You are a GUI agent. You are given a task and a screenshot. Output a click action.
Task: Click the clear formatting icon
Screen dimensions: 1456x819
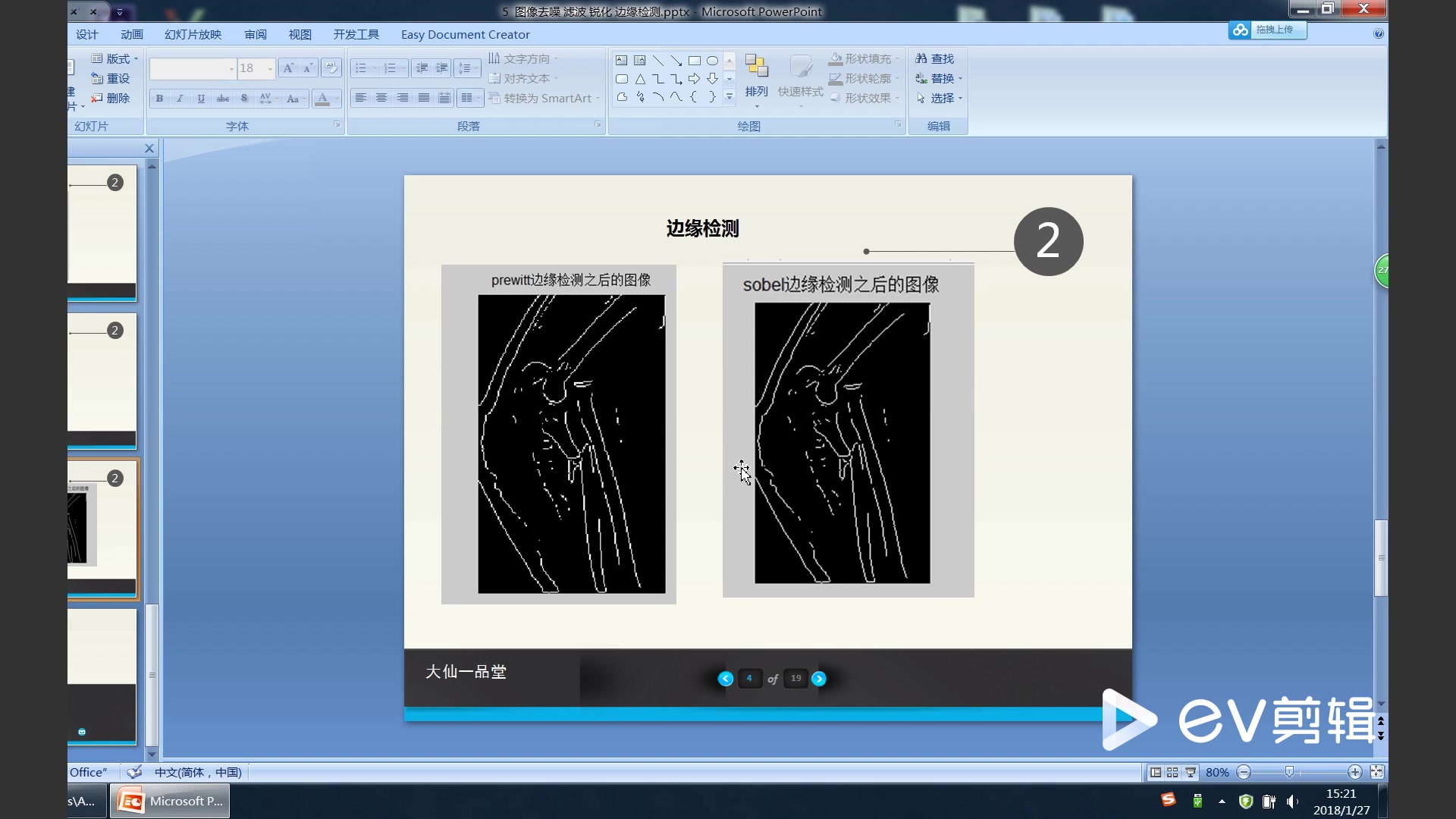pos(331,68)
